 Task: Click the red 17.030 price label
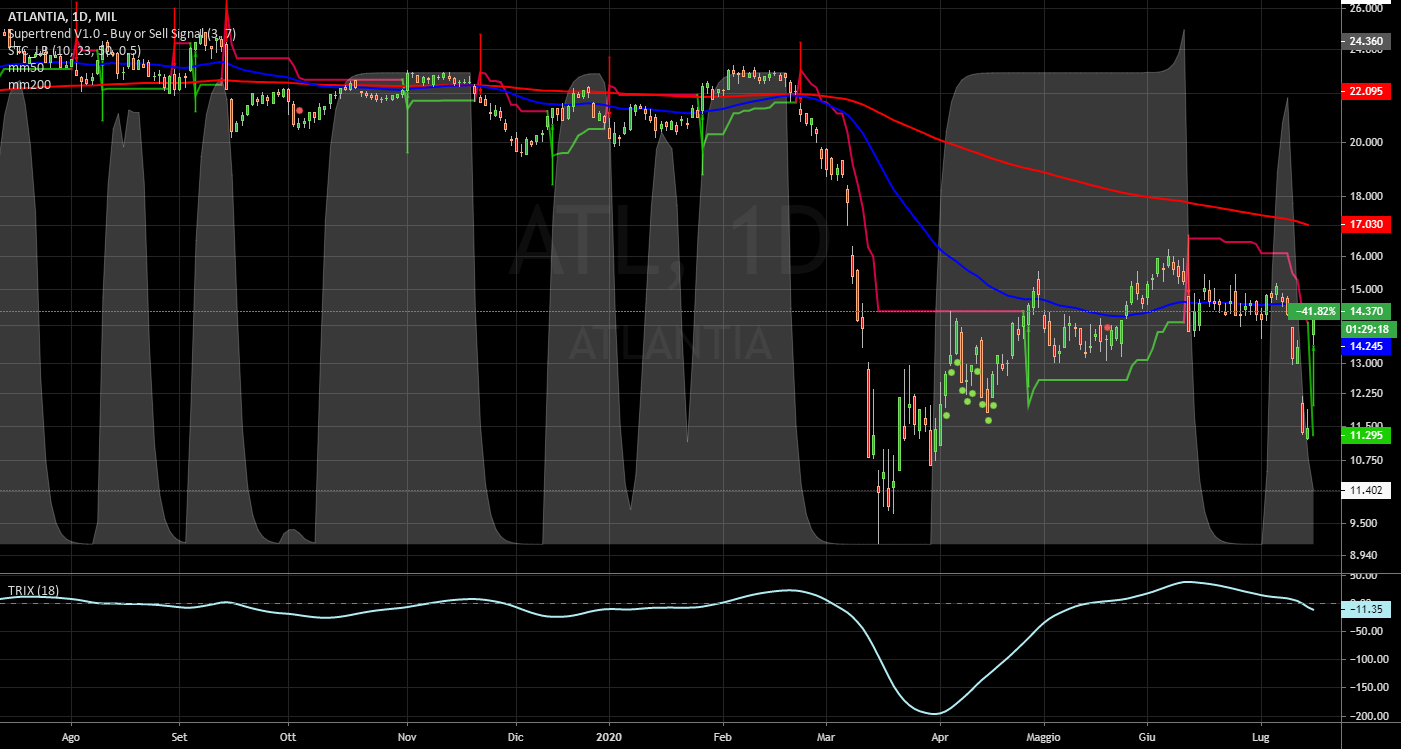[1366, 224]
